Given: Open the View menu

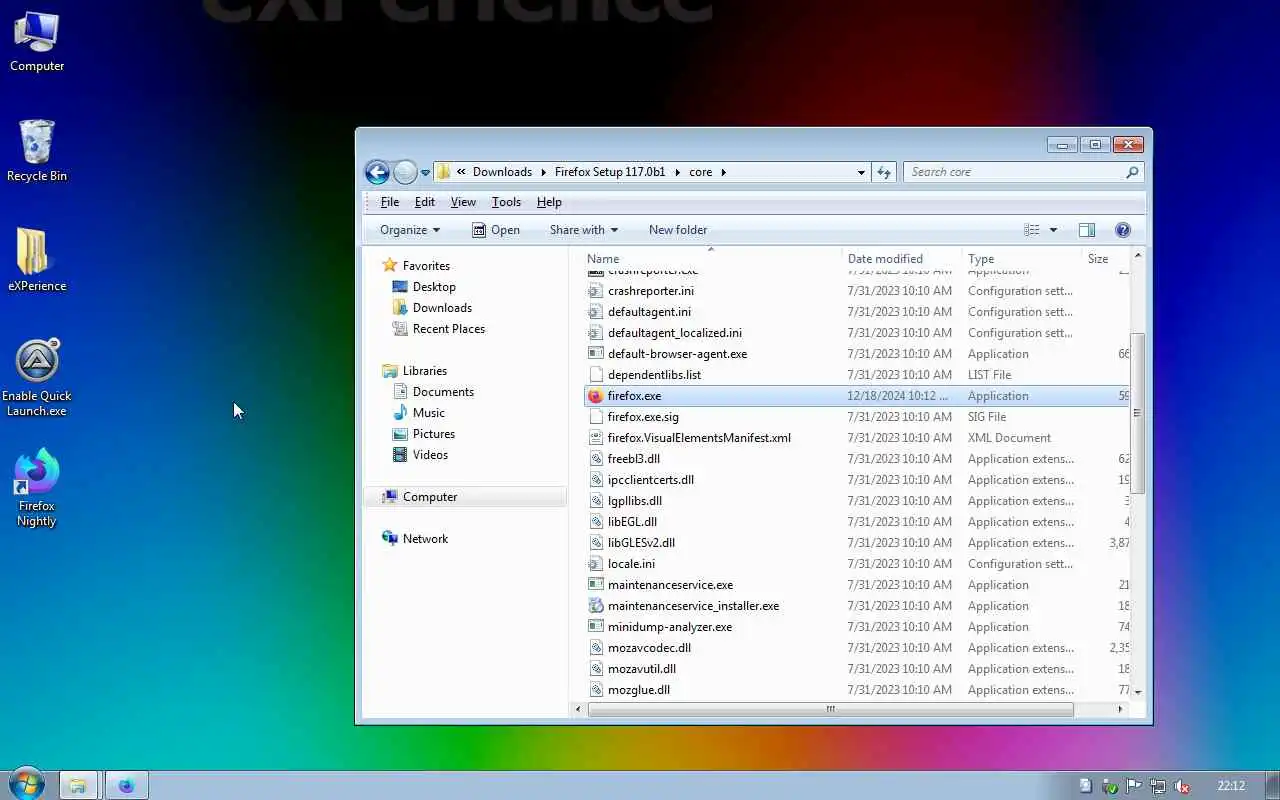Looking at the screenshot, I should coord(463,202).
